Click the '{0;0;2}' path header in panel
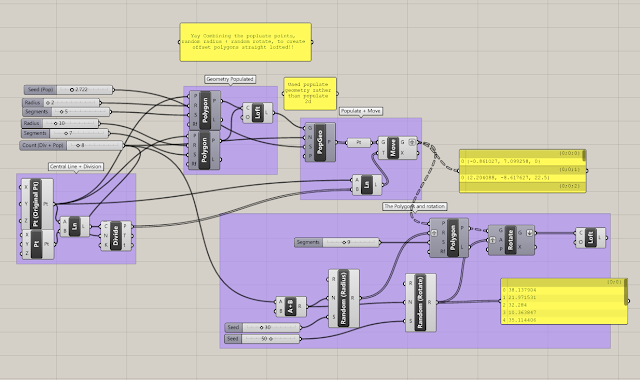This screenshot has height=380, width=640. tap(522, 186)
